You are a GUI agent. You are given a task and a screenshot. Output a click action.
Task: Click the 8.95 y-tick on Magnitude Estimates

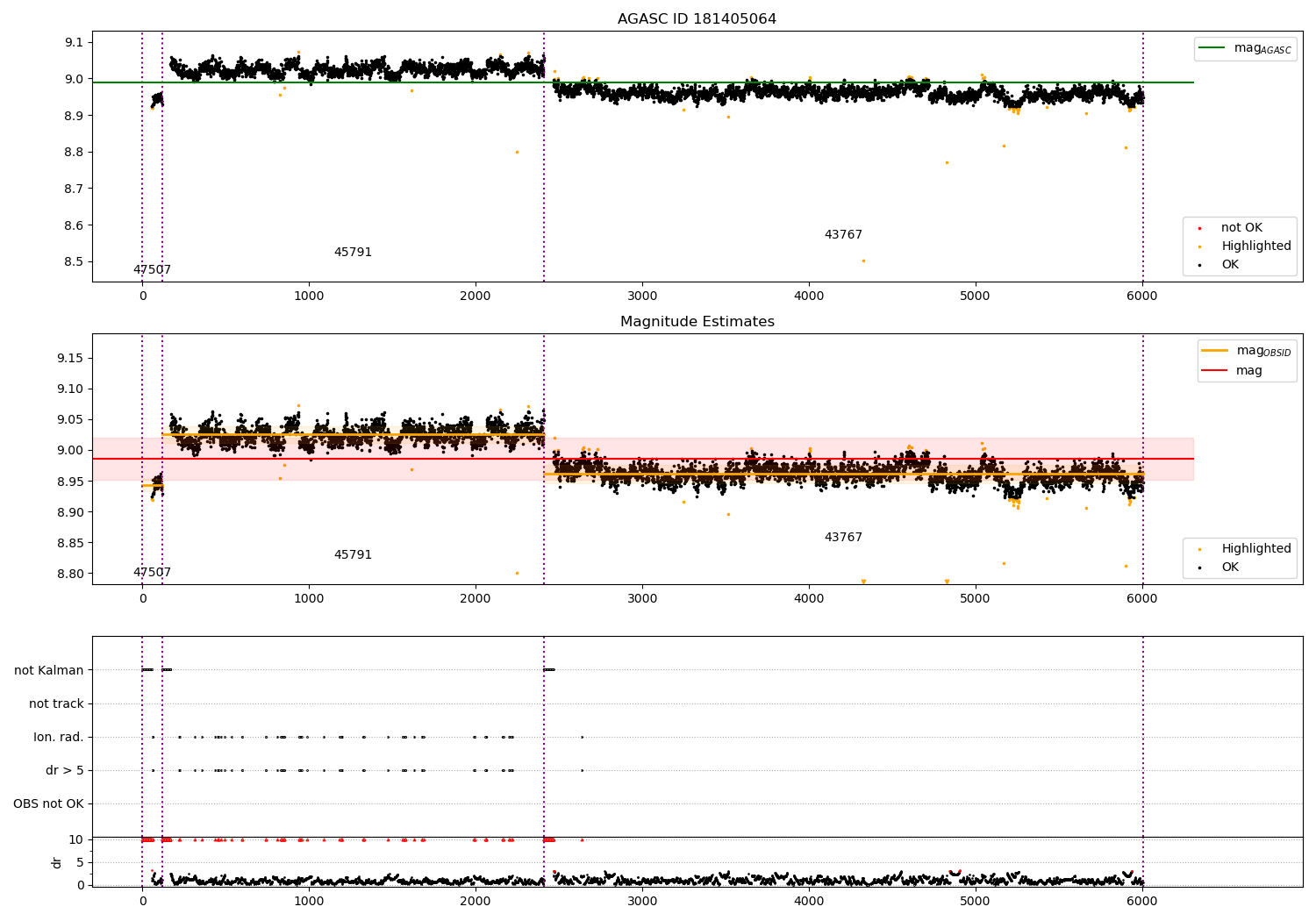pyautogui.click(x=70, y=481)
